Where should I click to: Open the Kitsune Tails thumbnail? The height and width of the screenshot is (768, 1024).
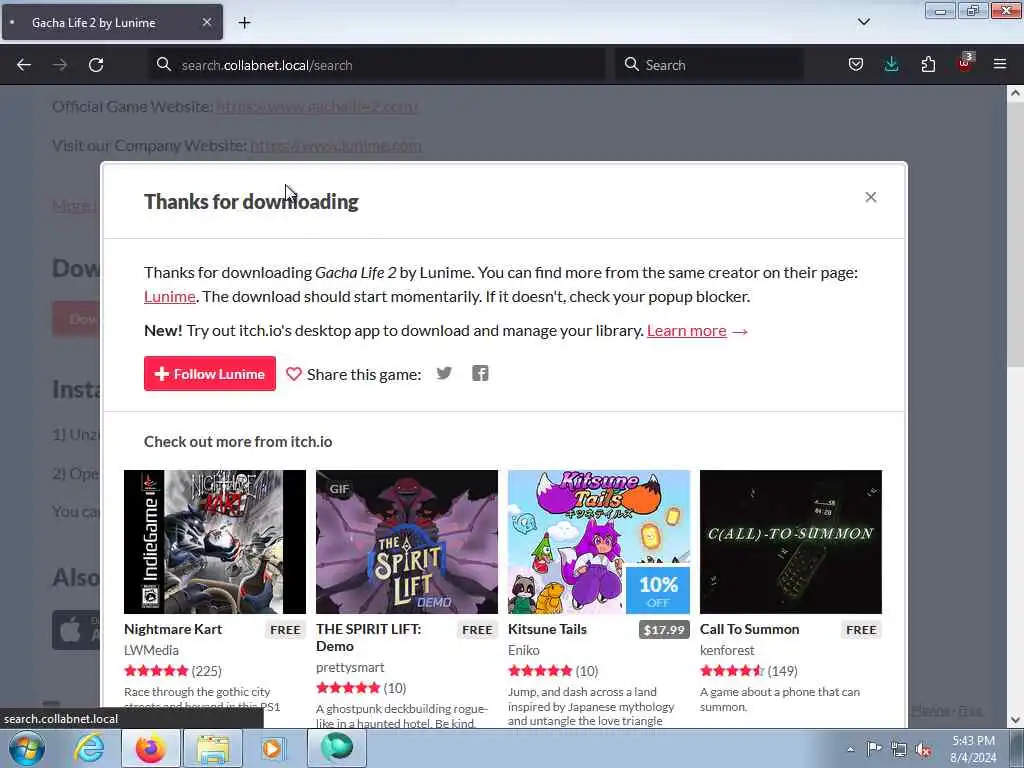click(599, 542)
